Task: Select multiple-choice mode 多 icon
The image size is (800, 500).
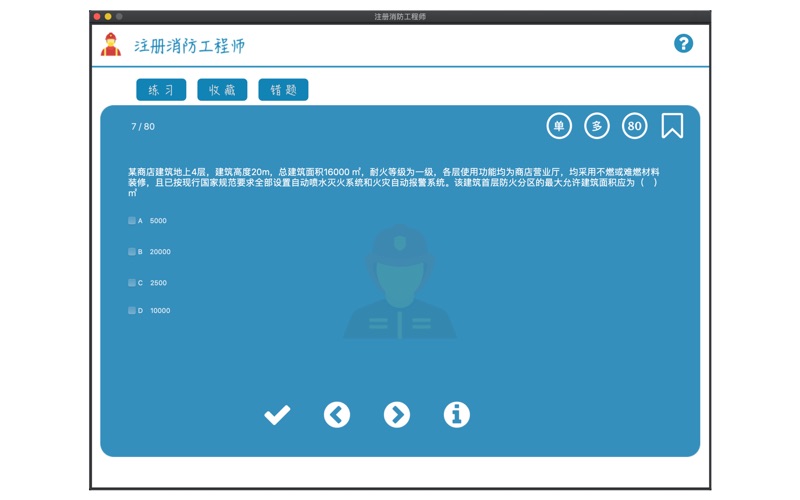Action: [x=597, y=126]
